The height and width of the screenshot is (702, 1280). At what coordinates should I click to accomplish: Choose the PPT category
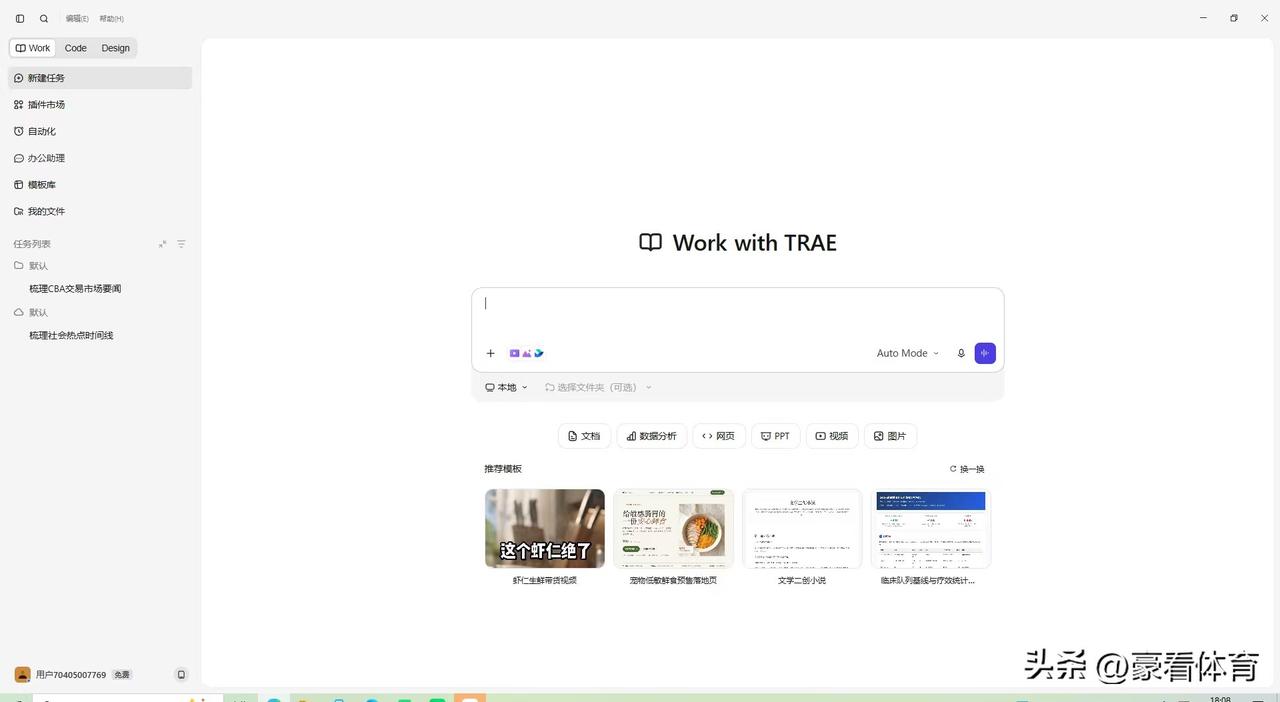click(775, 436)
